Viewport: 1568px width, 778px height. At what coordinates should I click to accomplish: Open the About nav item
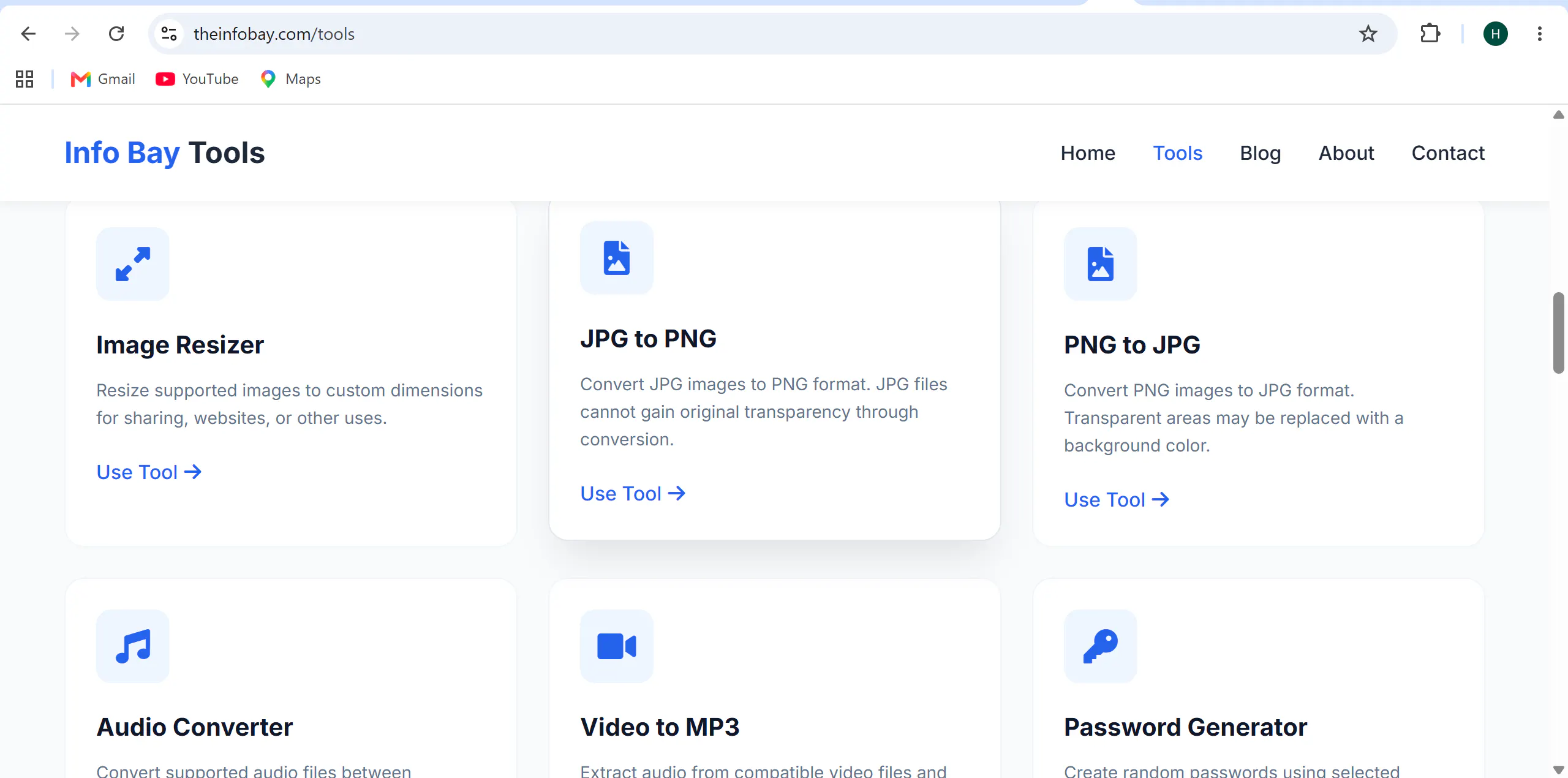pos(1346,153)
